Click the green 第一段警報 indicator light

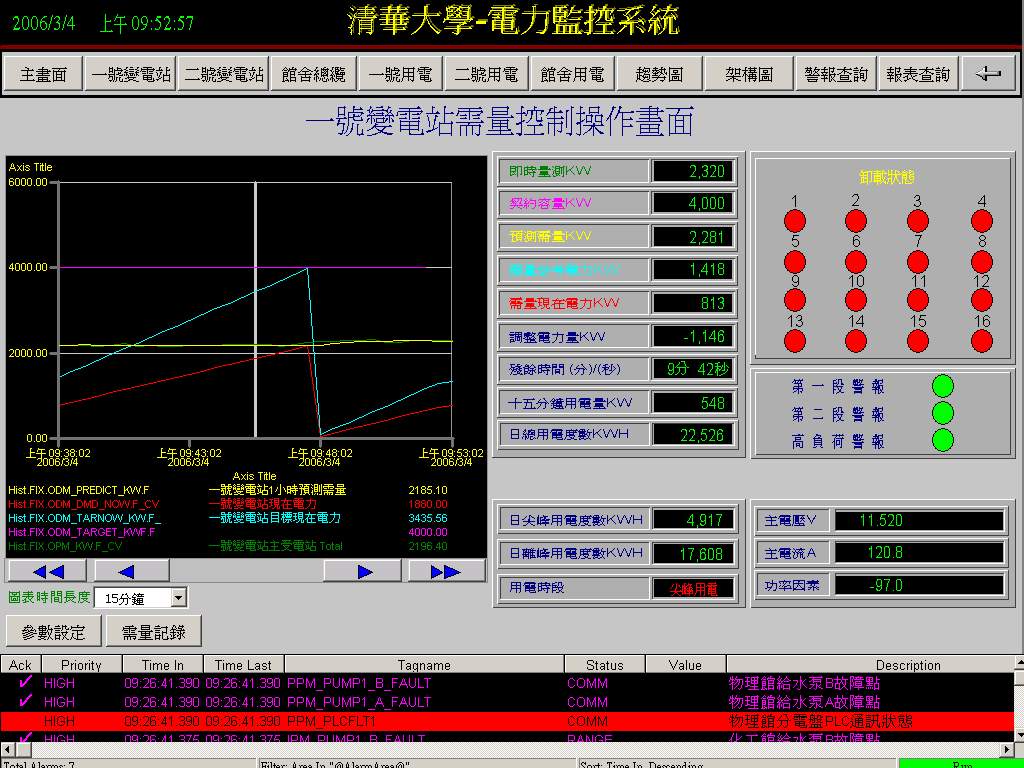tap(942, 386)
